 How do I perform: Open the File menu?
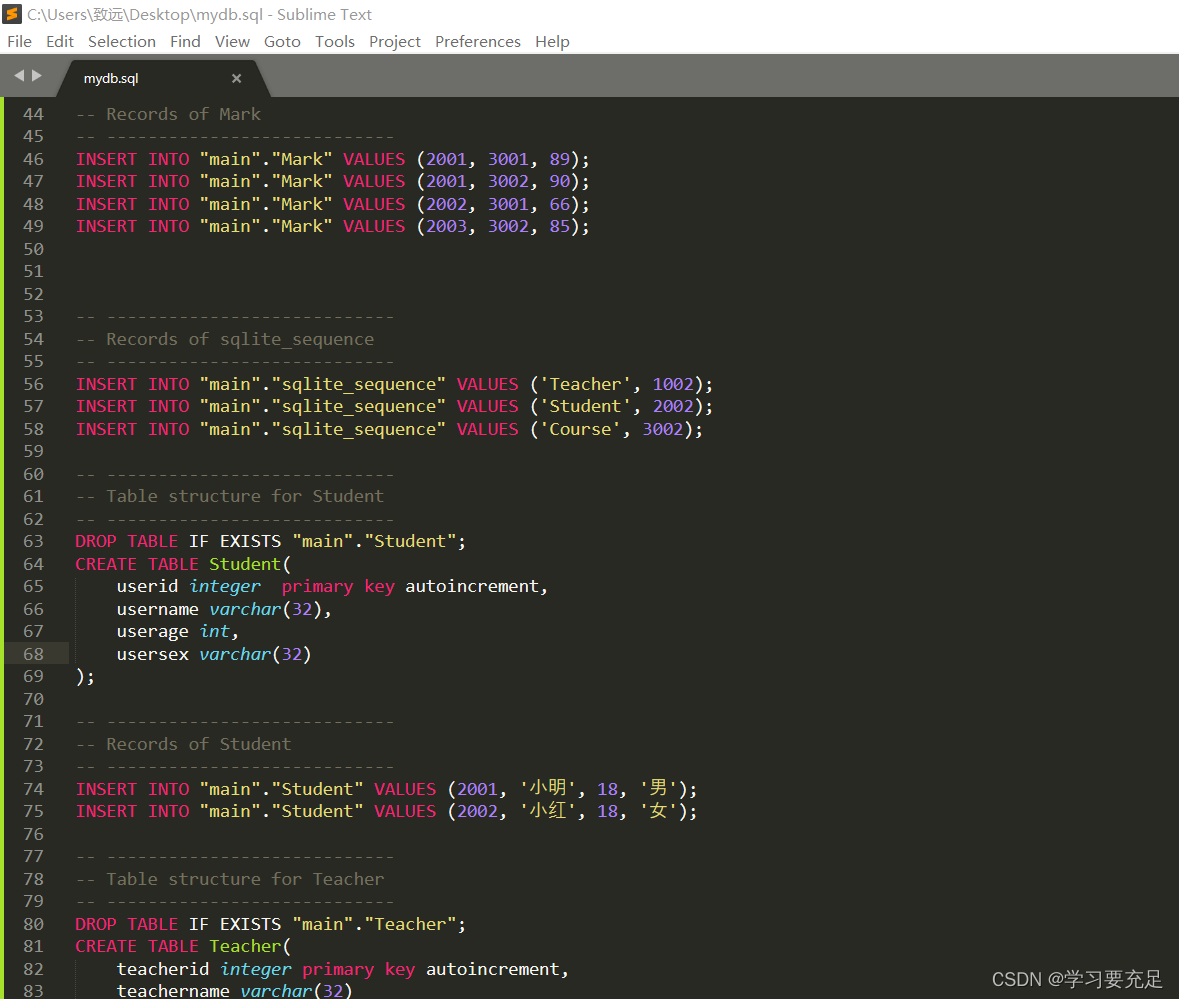click(x=19, y=41)
